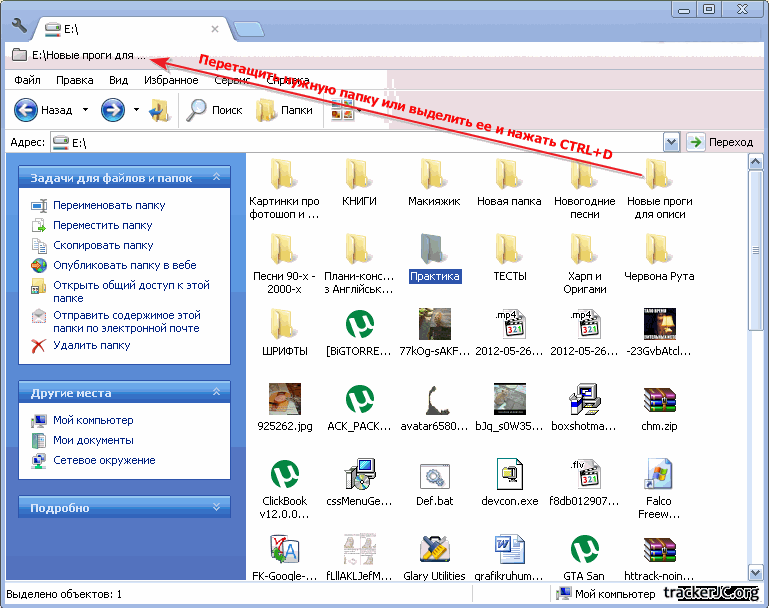Open the Файл menu
Viewport: 769px width, 608px height.
click(x=28, y=80)
